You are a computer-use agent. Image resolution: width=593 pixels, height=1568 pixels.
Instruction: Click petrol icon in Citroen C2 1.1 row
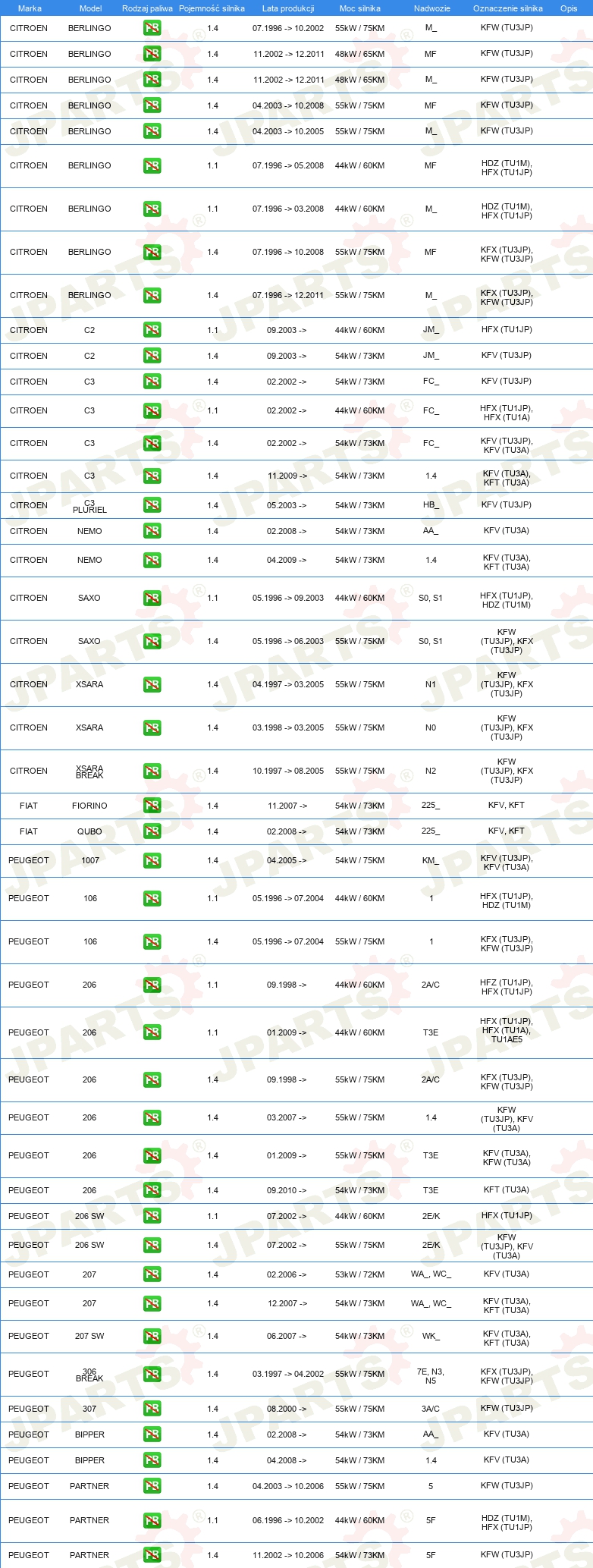point(152,330)
